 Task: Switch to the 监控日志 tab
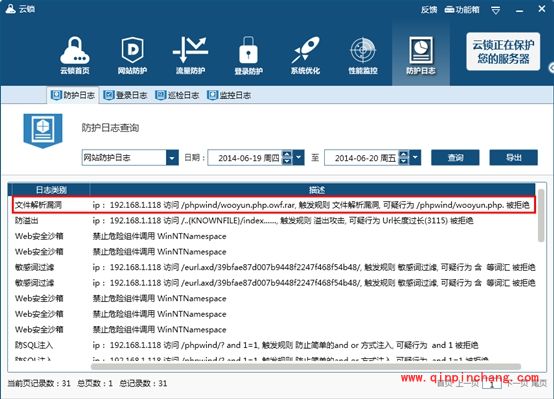pos(229,95)
